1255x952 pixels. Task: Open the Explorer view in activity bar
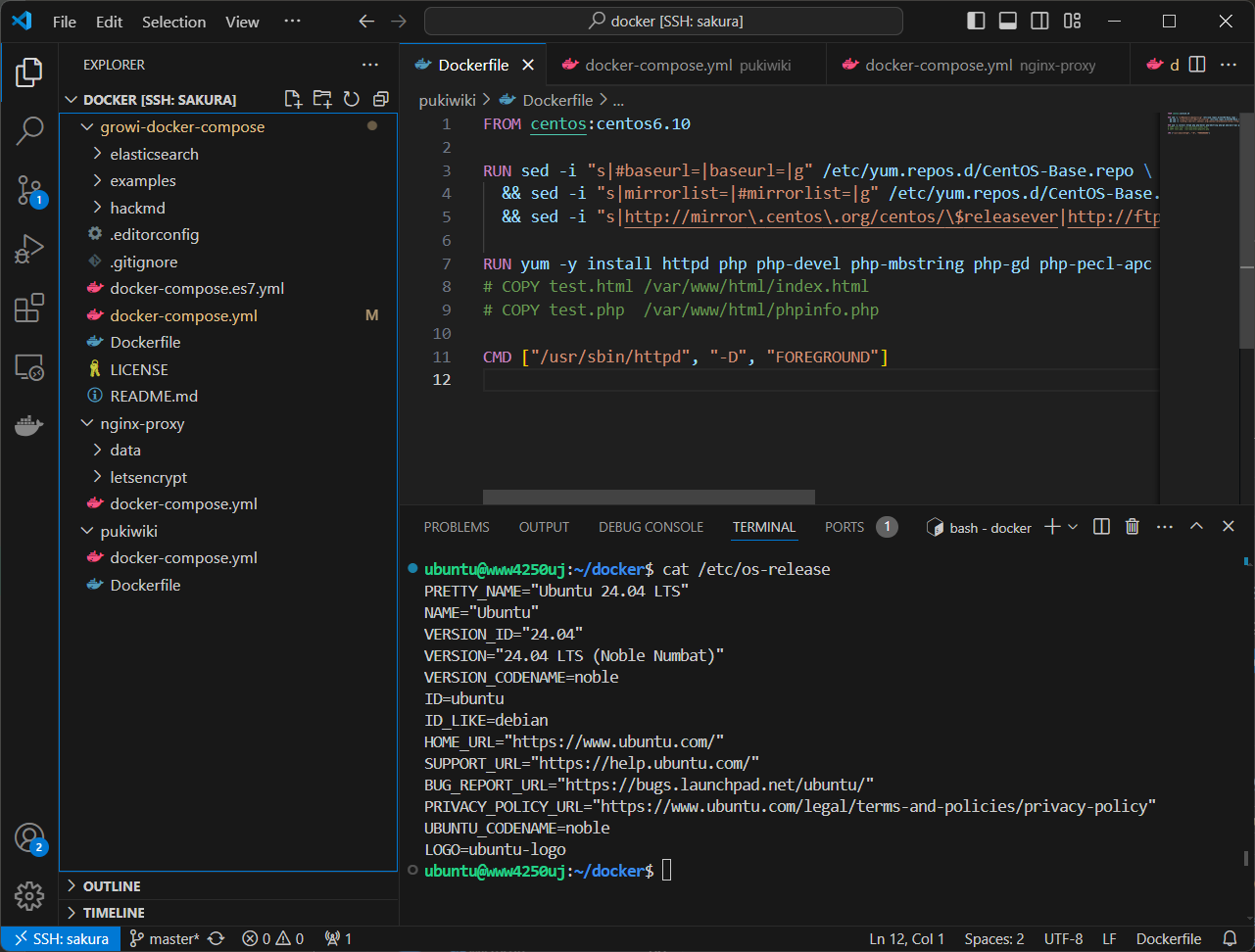pyautogui.click(x=29, y=71)
